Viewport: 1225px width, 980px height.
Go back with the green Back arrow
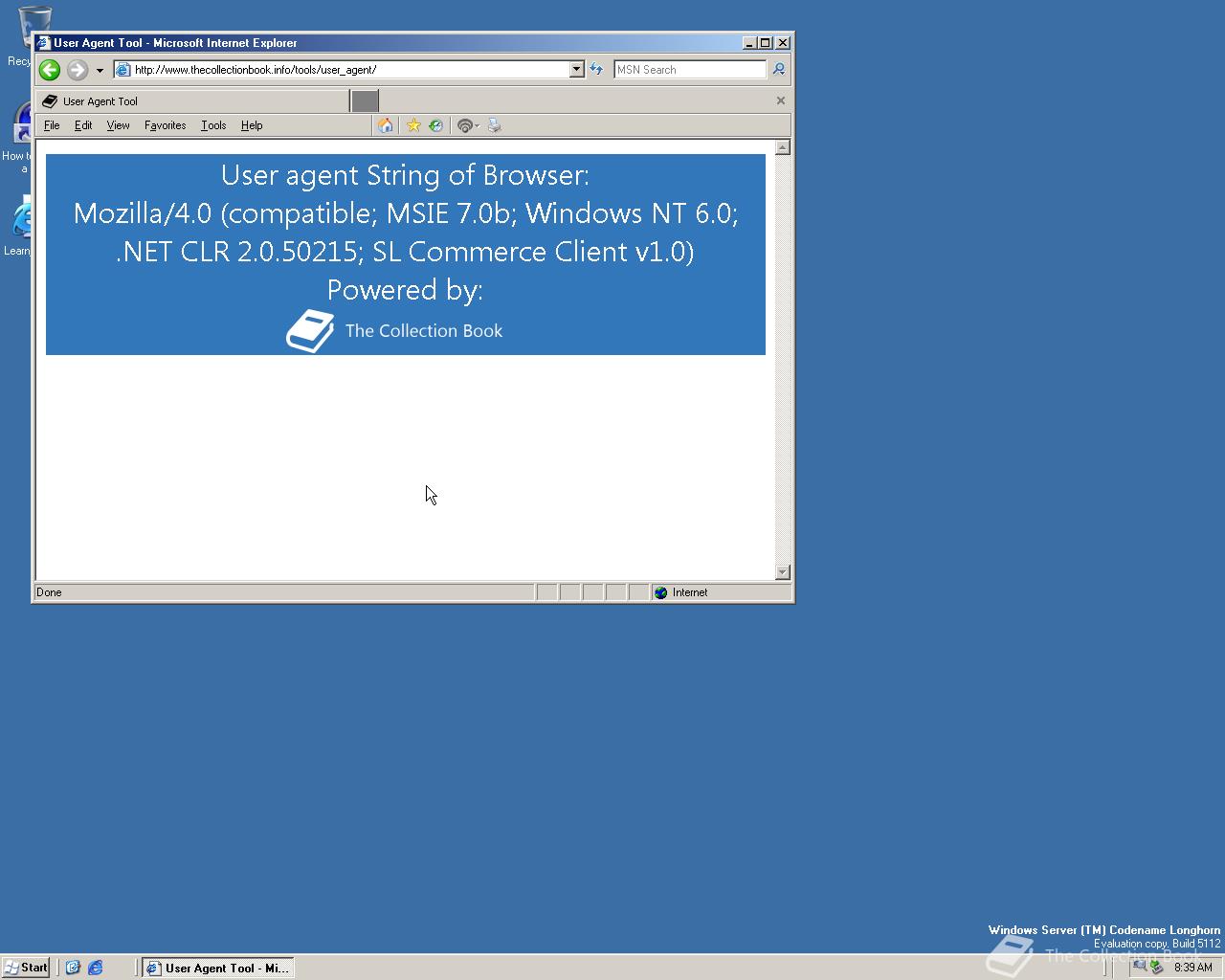click(50, 70)
